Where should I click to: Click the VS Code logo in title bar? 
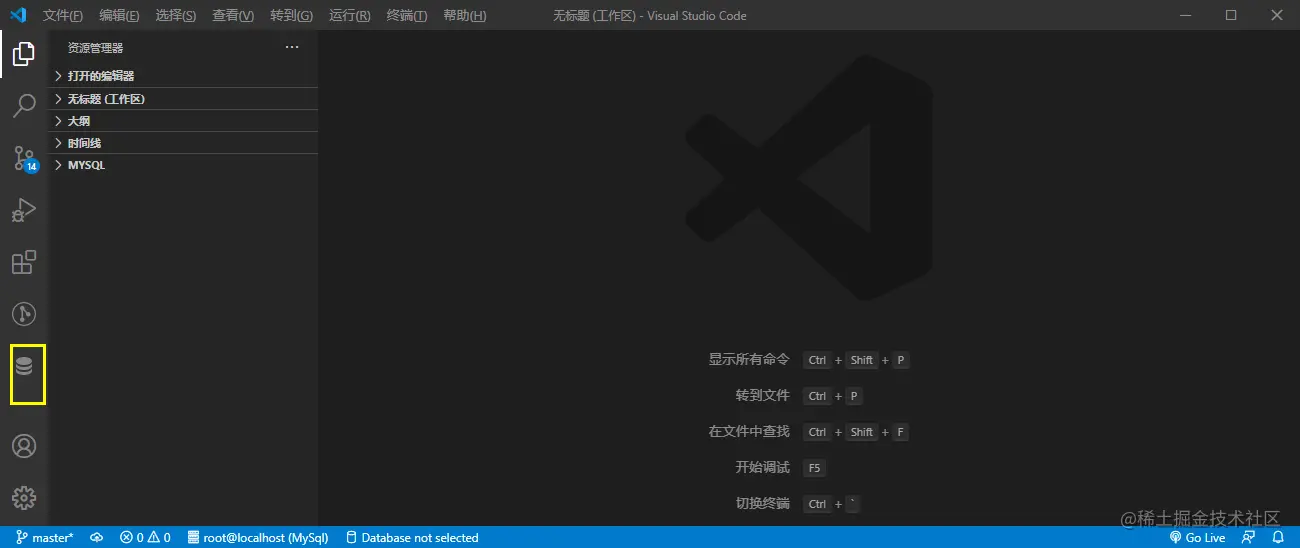click(18, 15)
